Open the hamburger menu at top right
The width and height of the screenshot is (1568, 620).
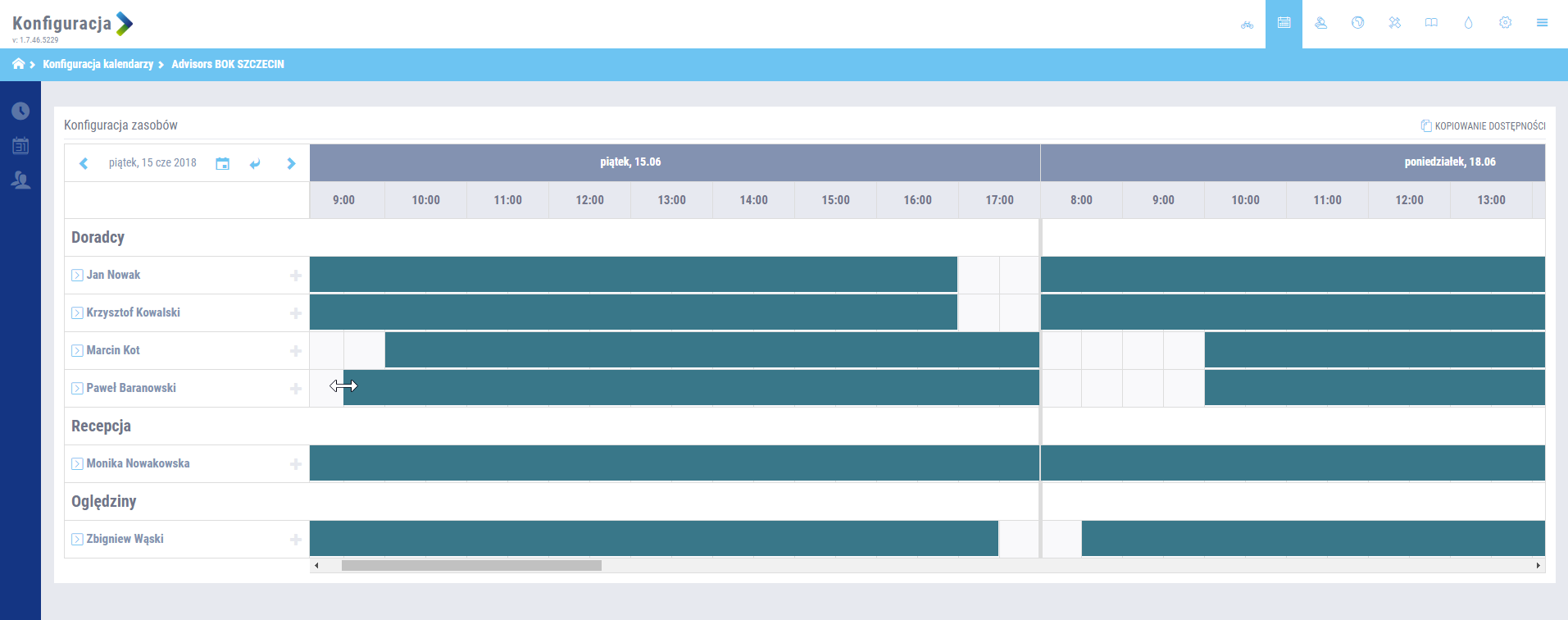[x=1542, y=23]
